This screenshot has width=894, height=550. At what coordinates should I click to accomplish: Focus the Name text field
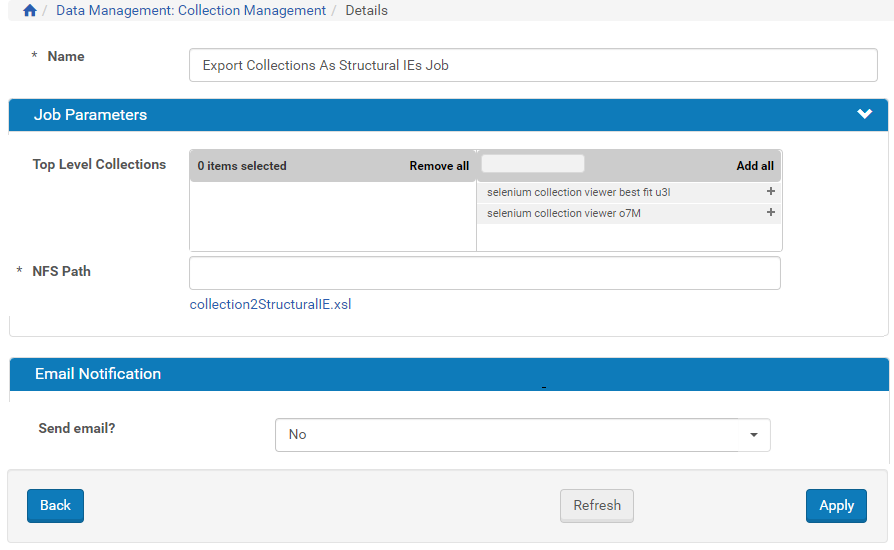pyautogui.click(x=532, y=65)
